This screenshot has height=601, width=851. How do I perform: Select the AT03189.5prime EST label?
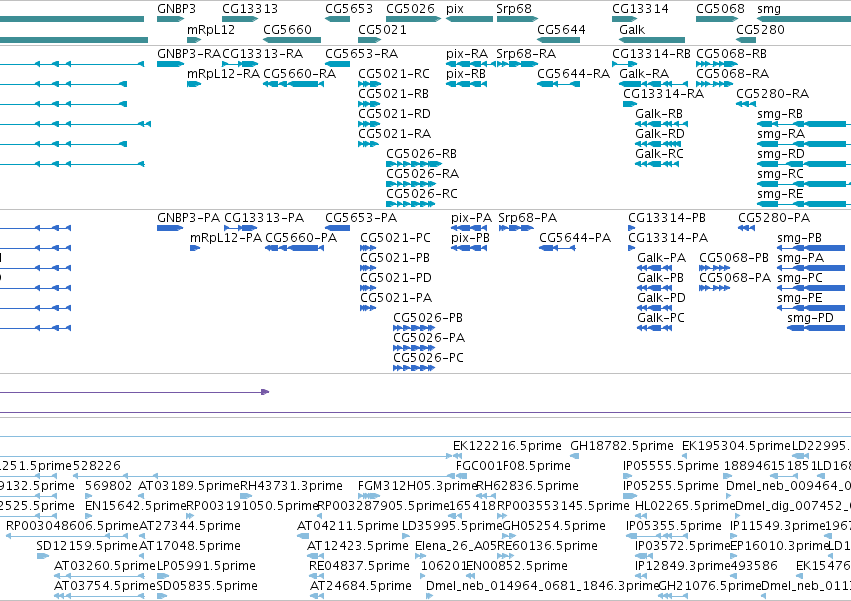tap(189, 486)
